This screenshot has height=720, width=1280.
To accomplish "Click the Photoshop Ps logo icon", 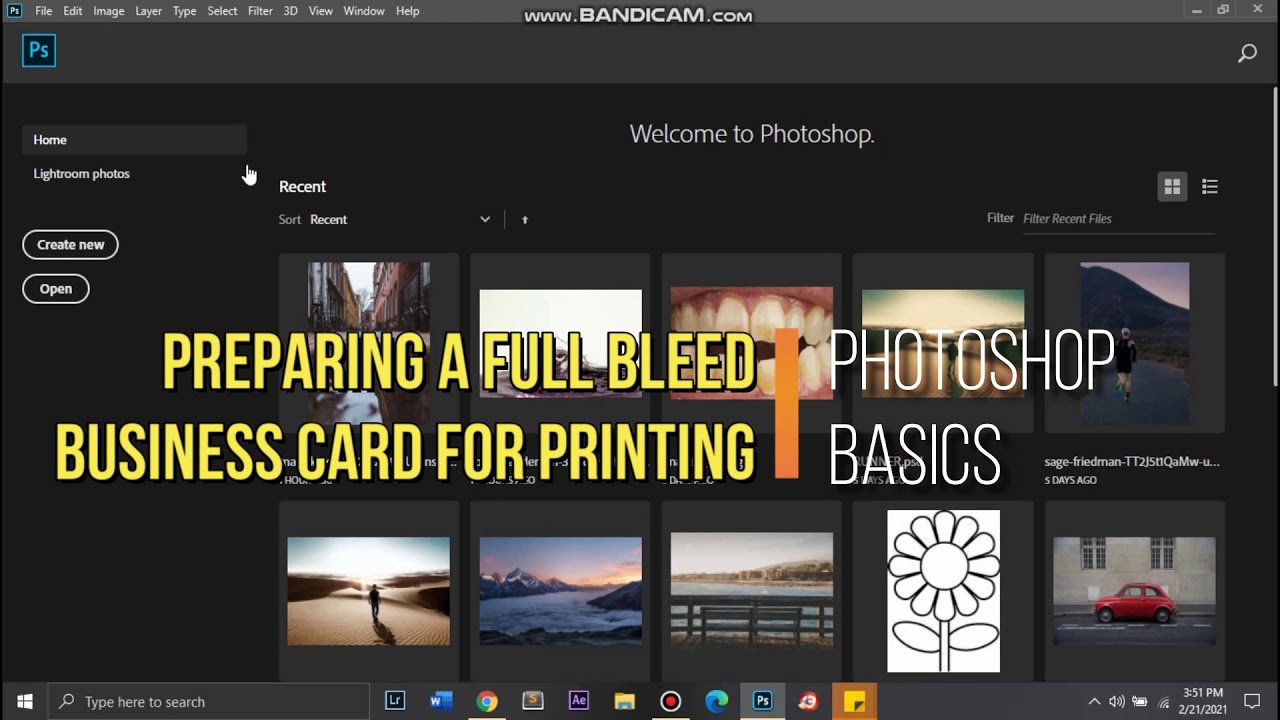I will [39, 50].
